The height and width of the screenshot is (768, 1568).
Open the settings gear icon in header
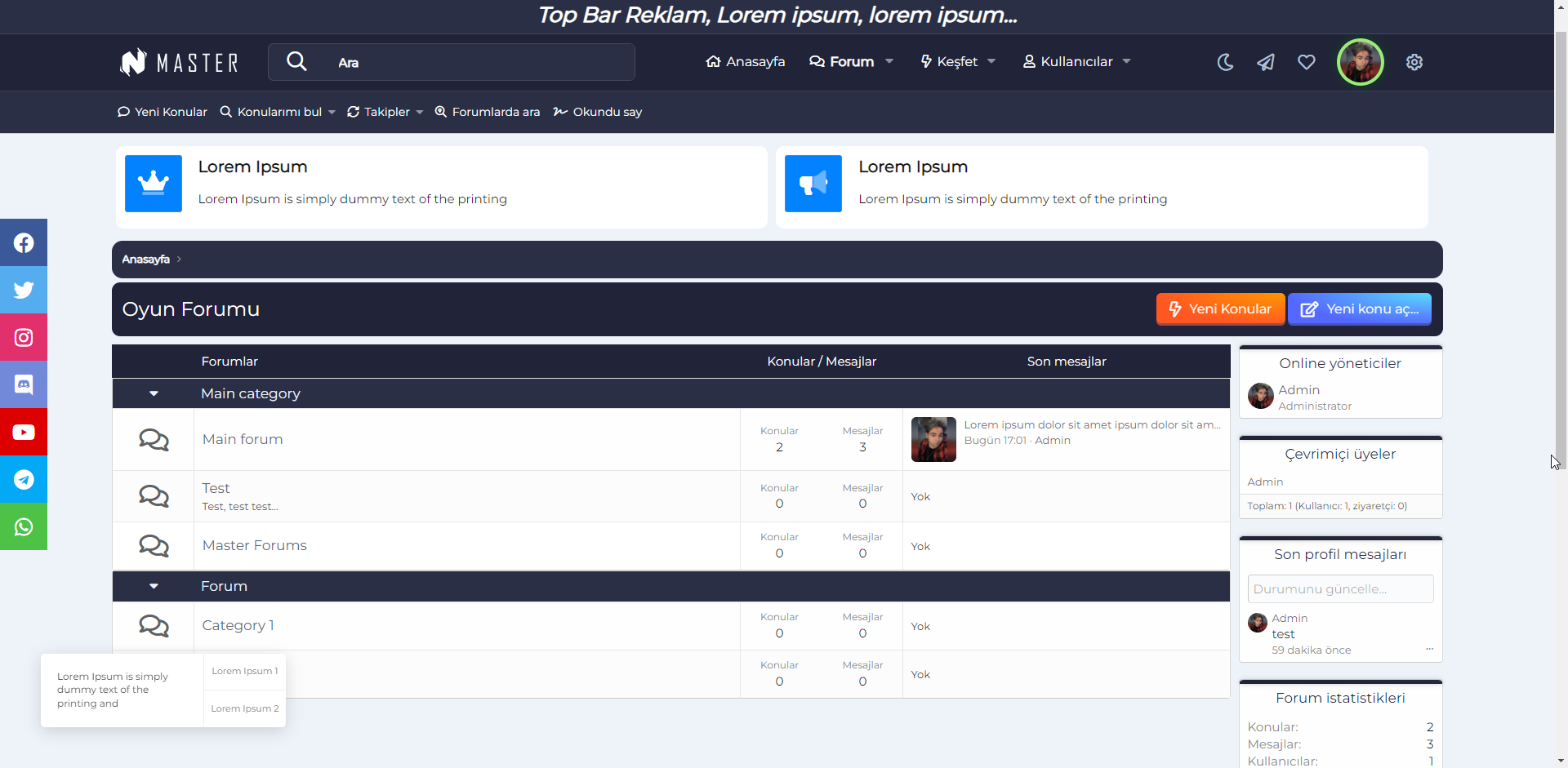tap(1414, 62)
